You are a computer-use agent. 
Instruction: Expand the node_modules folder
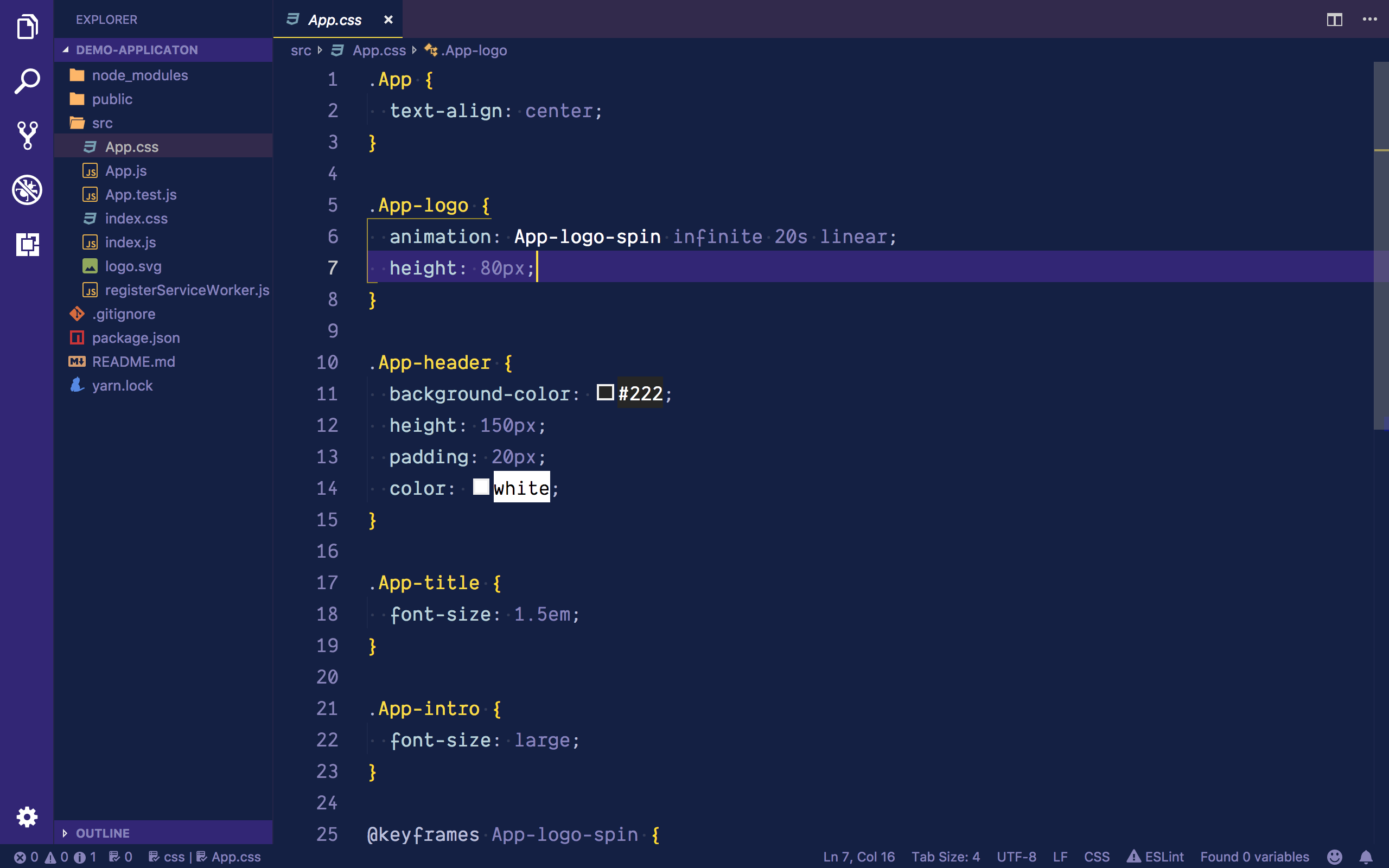click(139, 75)
